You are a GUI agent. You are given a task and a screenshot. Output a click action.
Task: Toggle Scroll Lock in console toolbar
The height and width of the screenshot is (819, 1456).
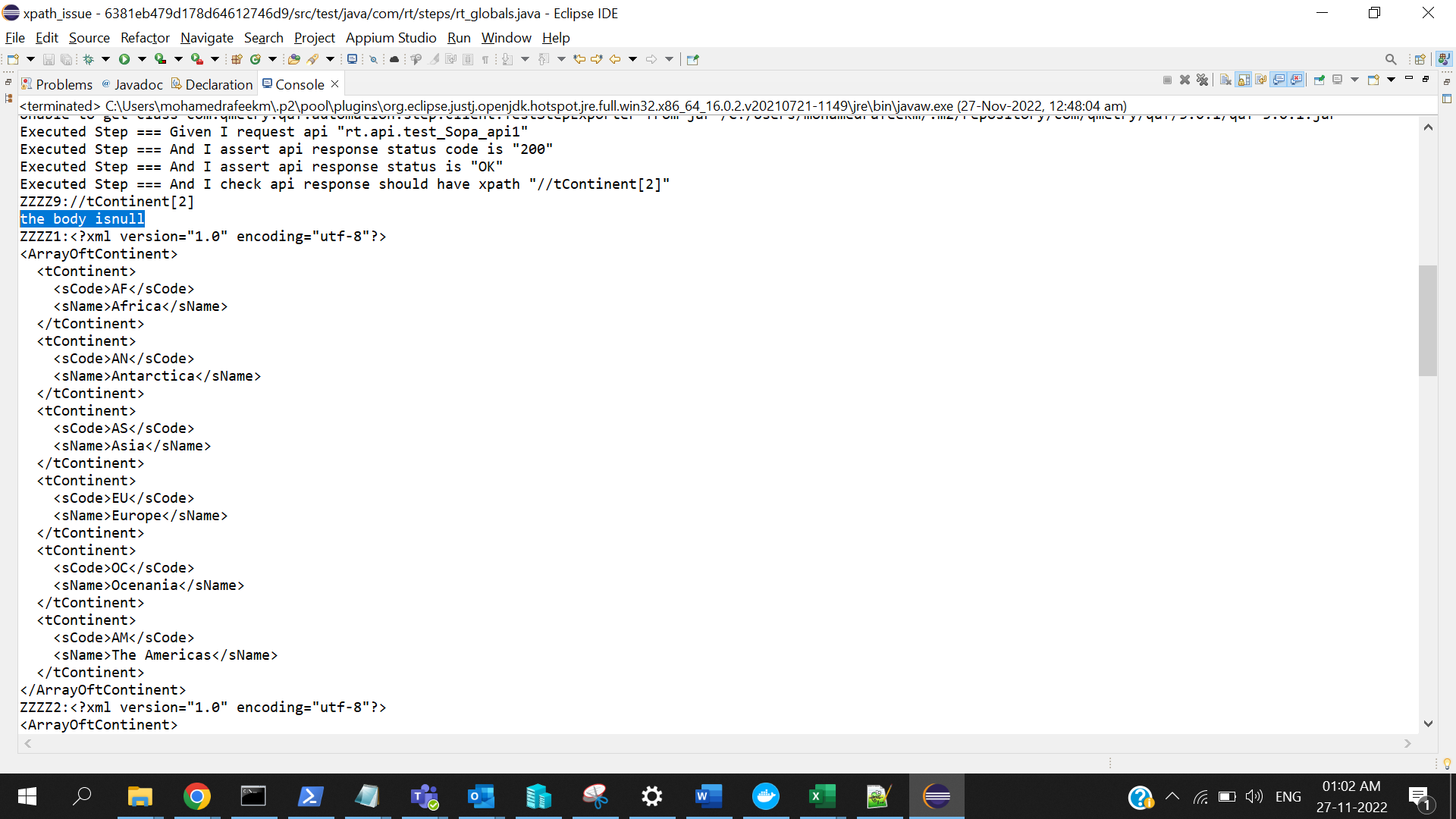point(1244,80)
